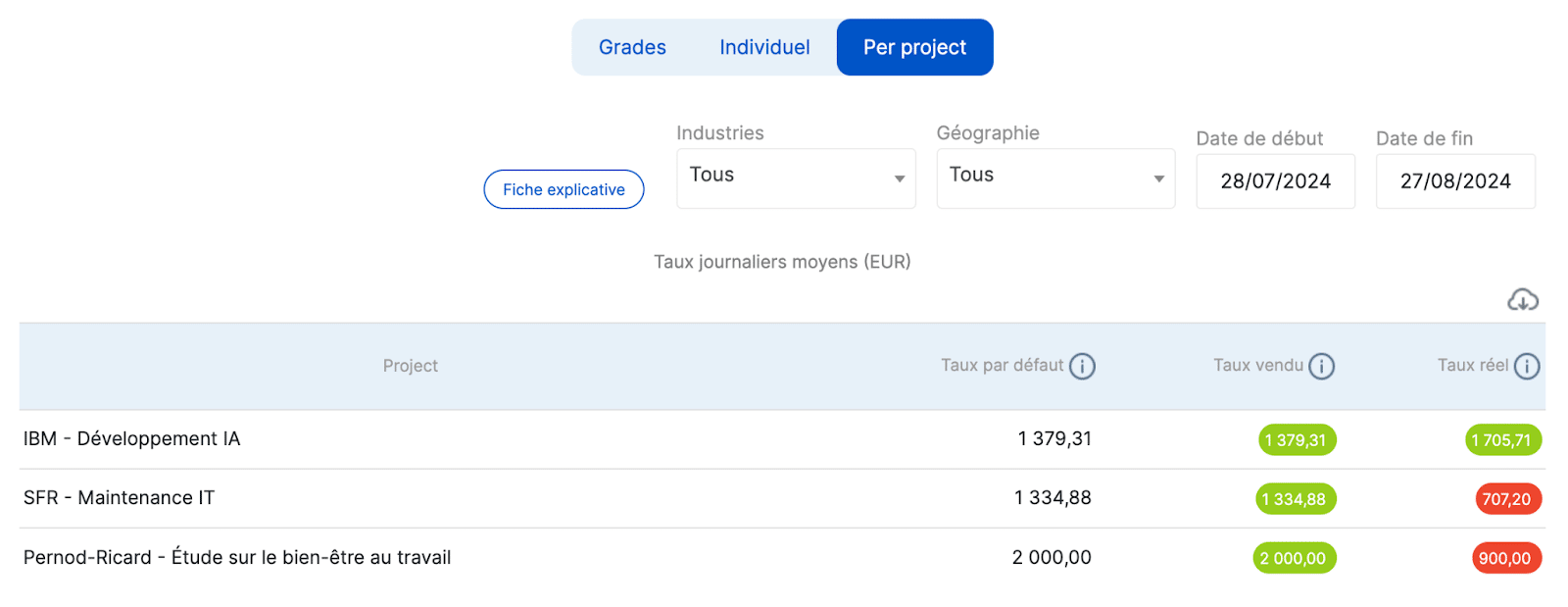Edit the Date de fin field
This screenshot has height=607, width=1568.
point(1455,181)
